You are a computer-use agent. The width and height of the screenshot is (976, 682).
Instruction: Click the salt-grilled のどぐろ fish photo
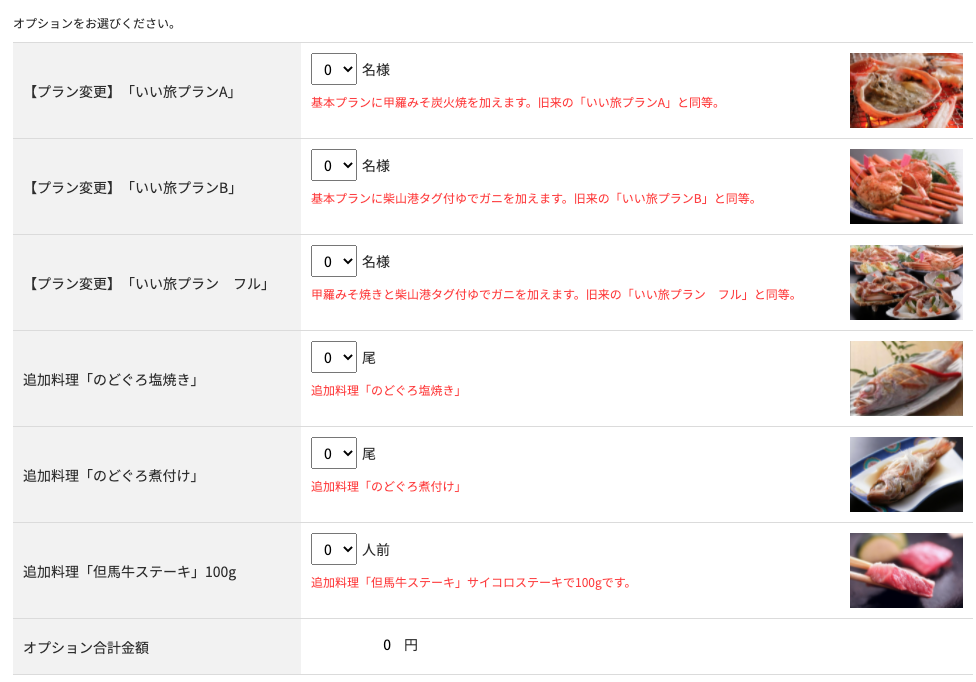click(906, 378)
